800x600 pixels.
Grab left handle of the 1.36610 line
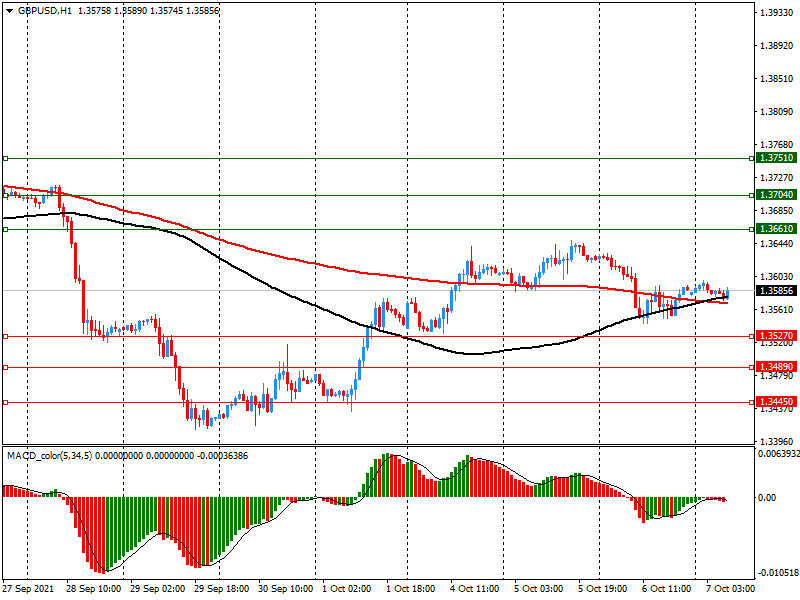click(6, 230)
